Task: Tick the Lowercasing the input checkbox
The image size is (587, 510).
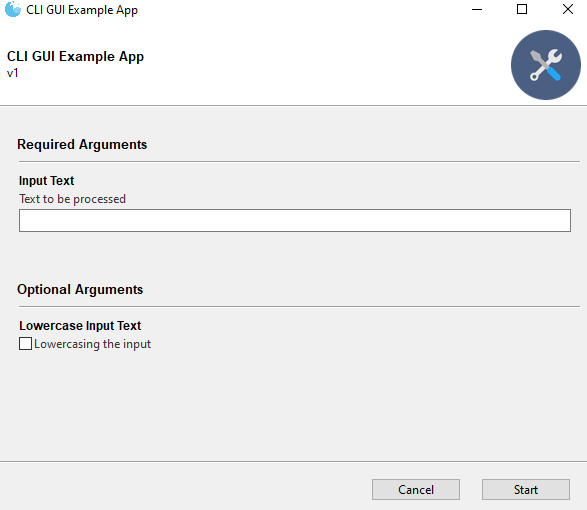Action: coord(25,343)
